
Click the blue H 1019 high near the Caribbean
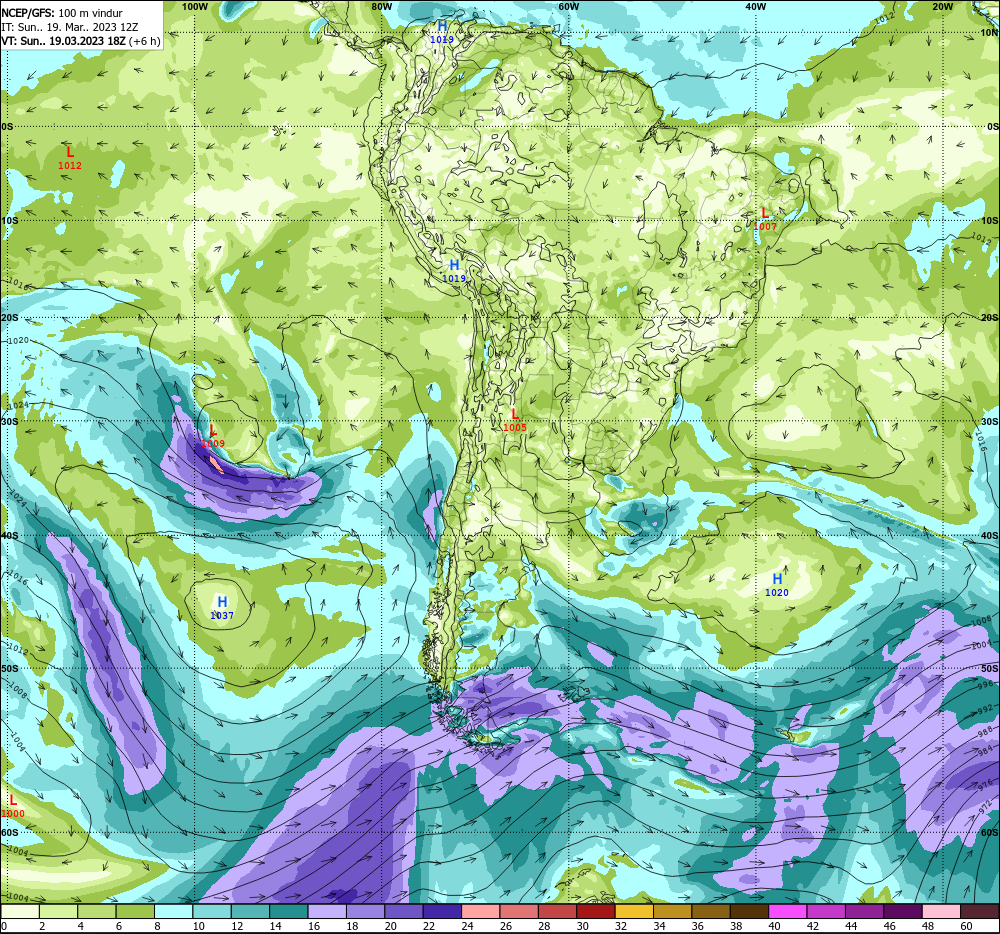click(x=442, y=32)
